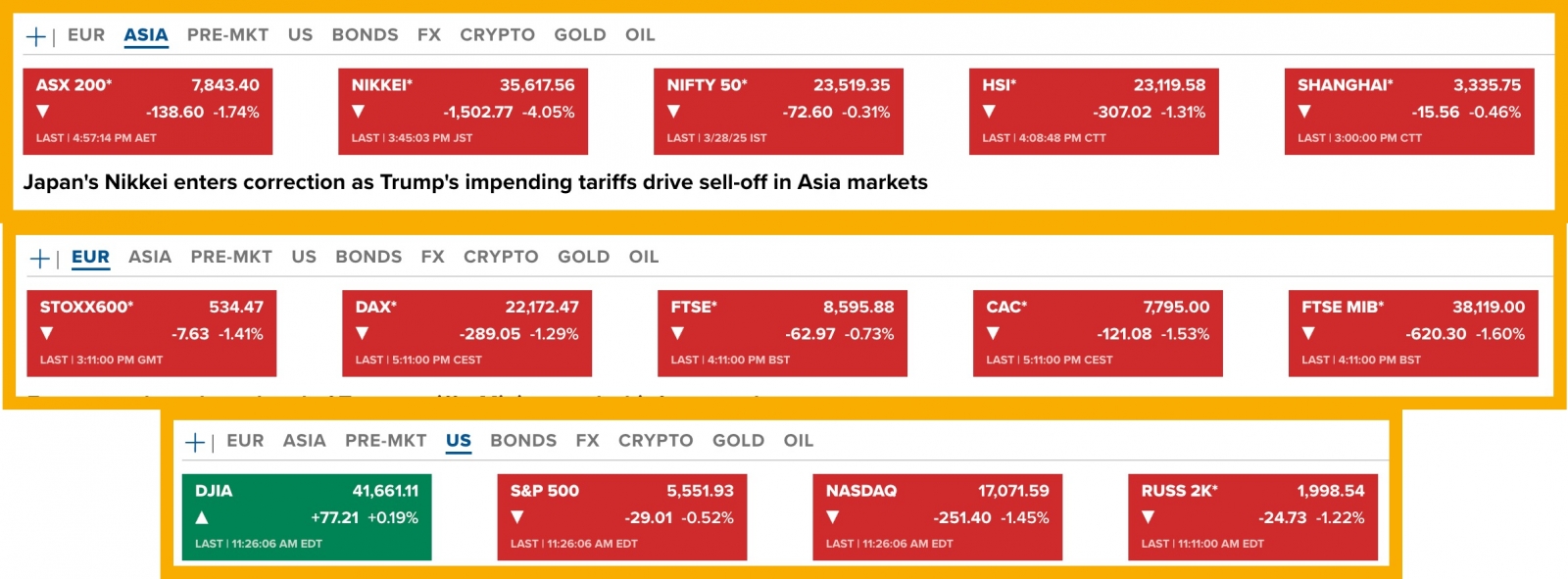The image size is (1568, 579).
Task: Click the plus icon in the US markets panel
Action: 194,443
